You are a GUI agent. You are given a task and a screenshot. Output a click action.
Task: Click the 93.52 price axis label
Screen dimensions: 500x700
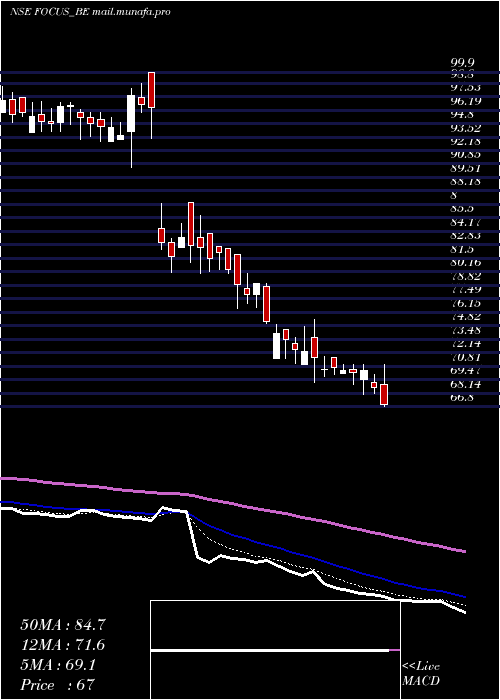[466, 129]
